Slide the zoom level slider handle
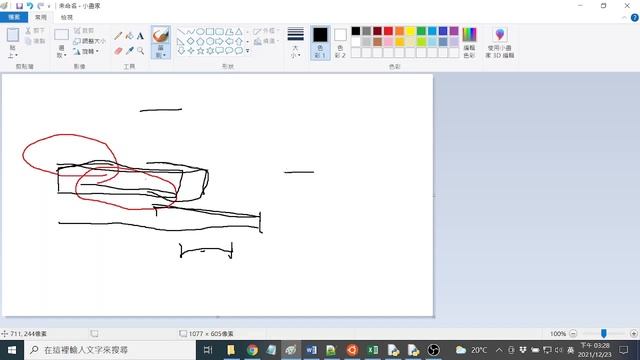The width and height of the screenshot is (640, 360). pyautogui.click(x=604, y=333)
